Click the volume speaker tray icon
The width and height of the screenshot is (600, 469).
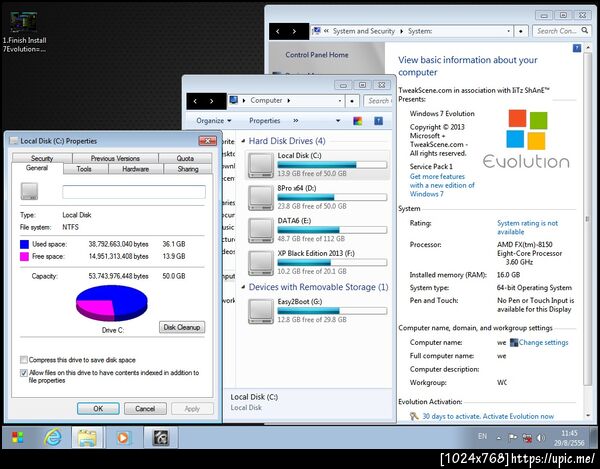point(541,438)
